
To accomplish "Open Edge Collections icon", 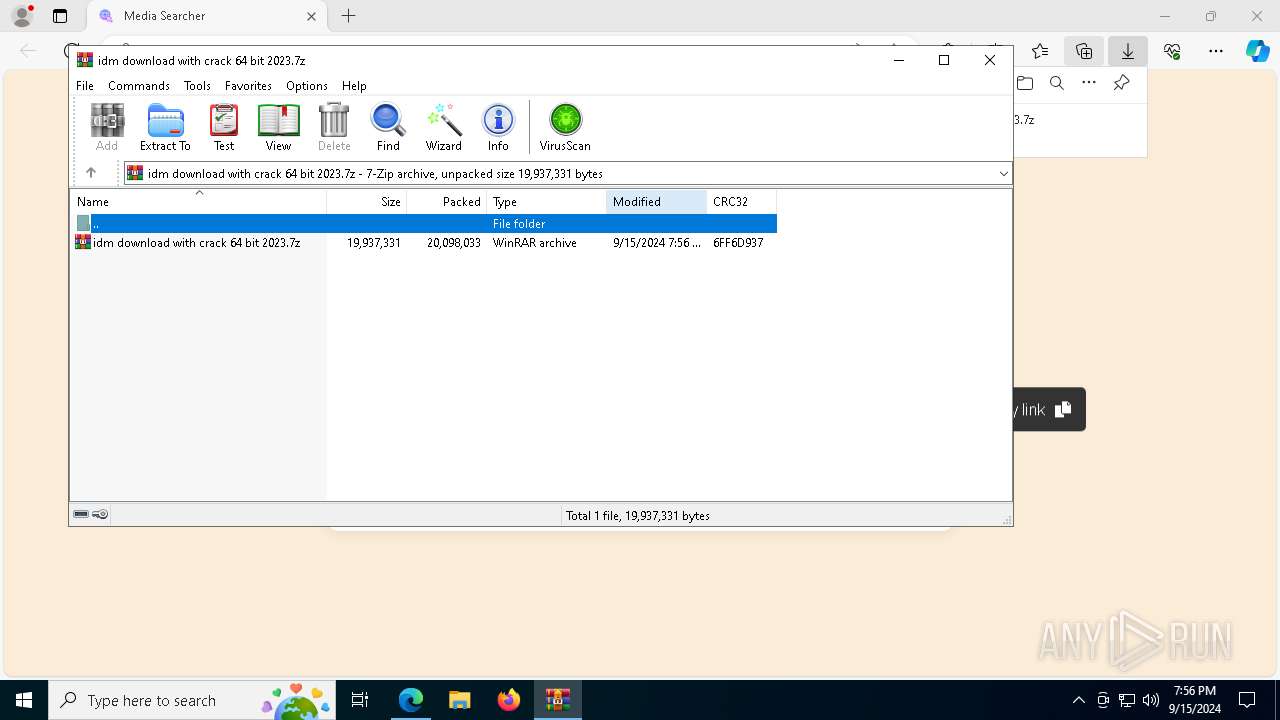I will click(x=1084, y=51).
